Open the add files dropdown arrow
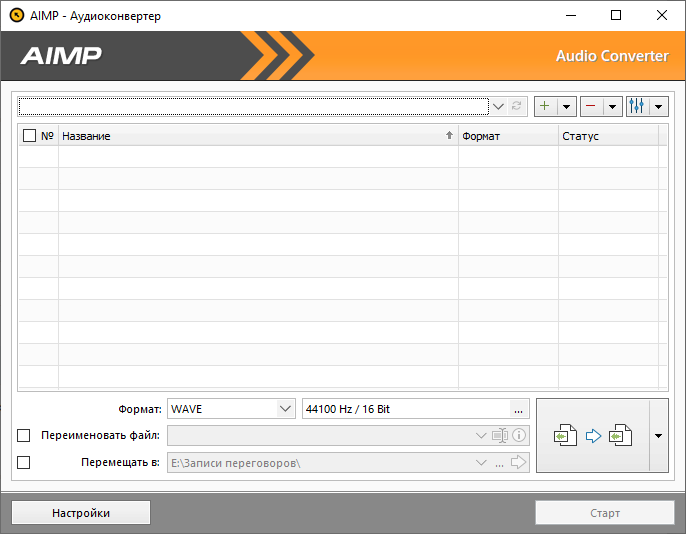 [x=567, y=106]
